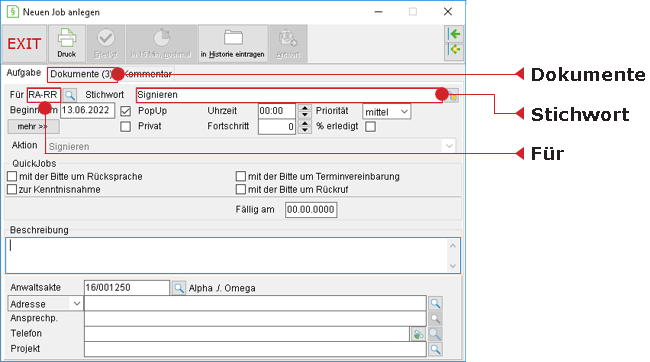Click the magnifier at Telefon row

pyautogui.click(x=435, y=334)
